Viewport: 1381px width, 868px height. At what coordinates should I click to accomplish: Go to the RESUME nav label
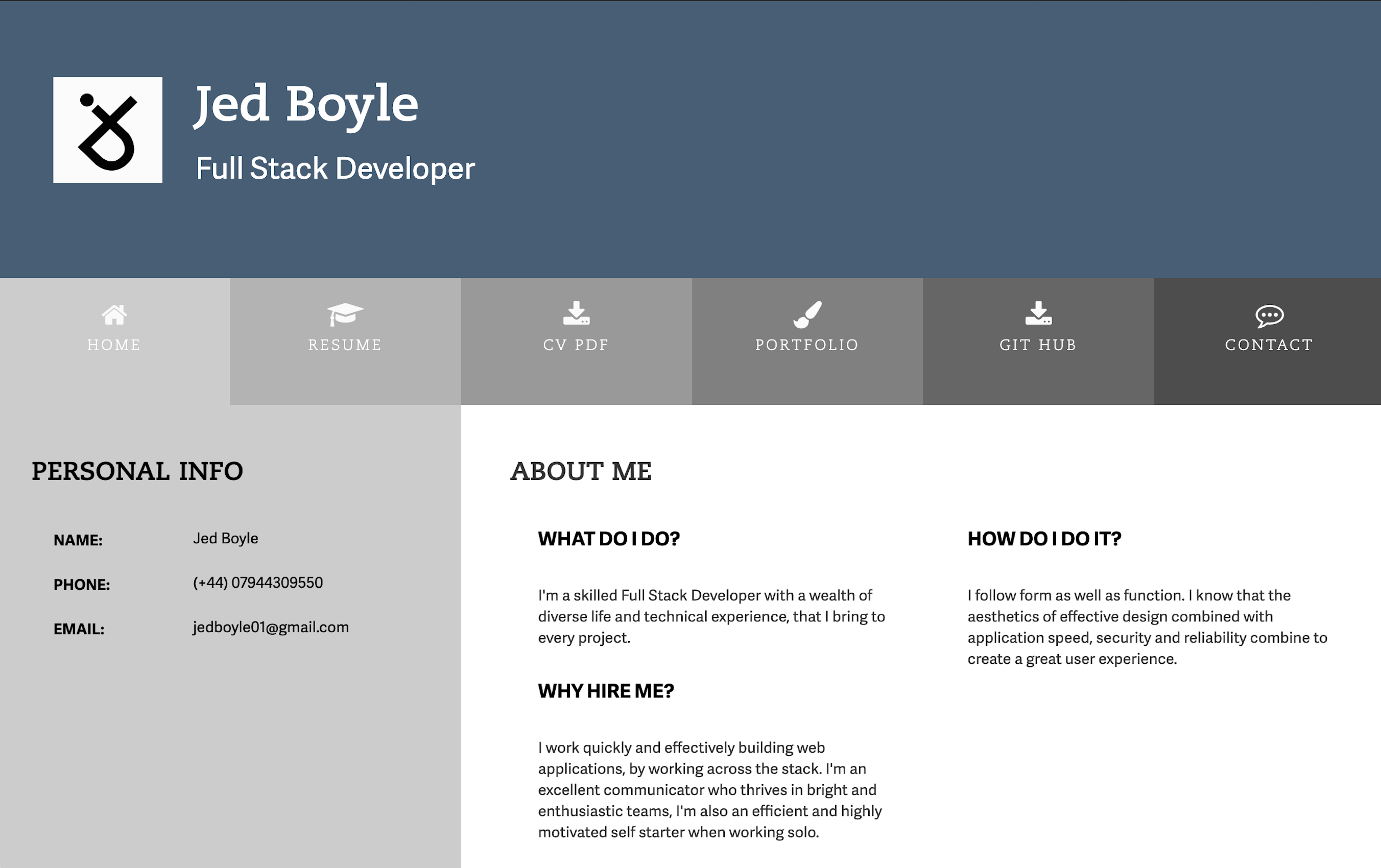[x=345, y=345]
